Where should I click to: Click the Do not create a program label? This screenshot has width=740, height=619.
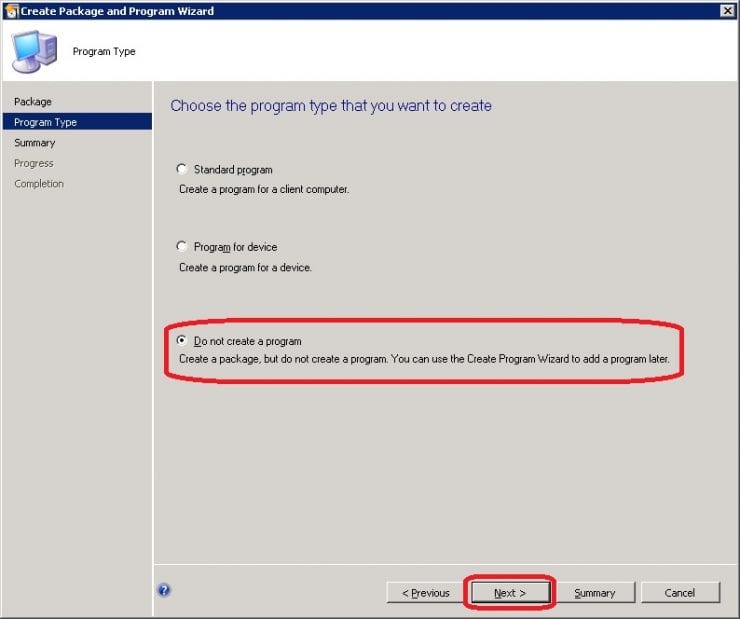point(247,341)
